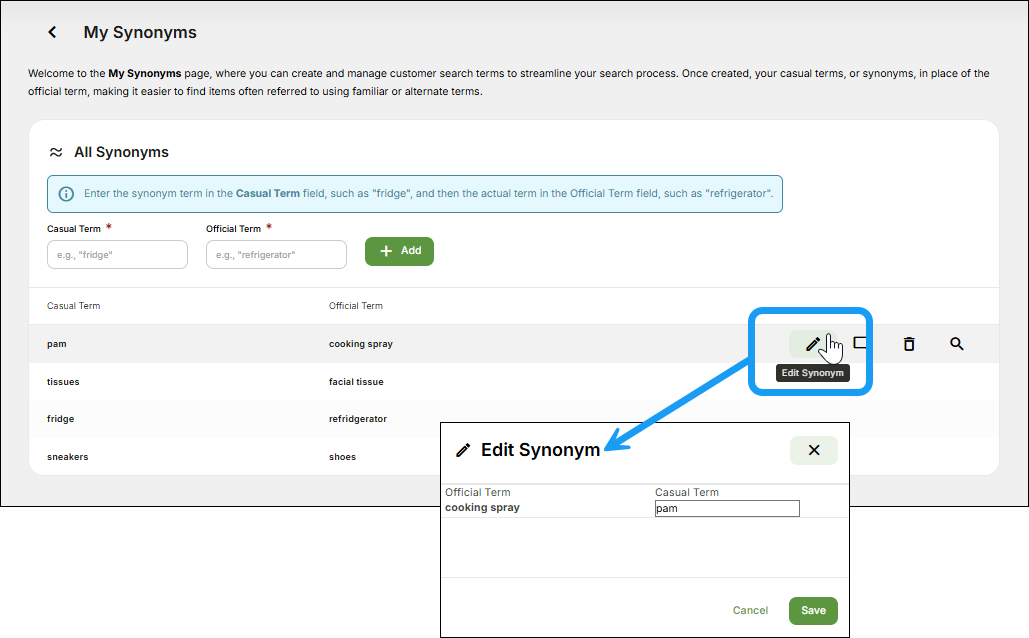Focus the Official Term refrigerator placeholder field

point(276,255)
